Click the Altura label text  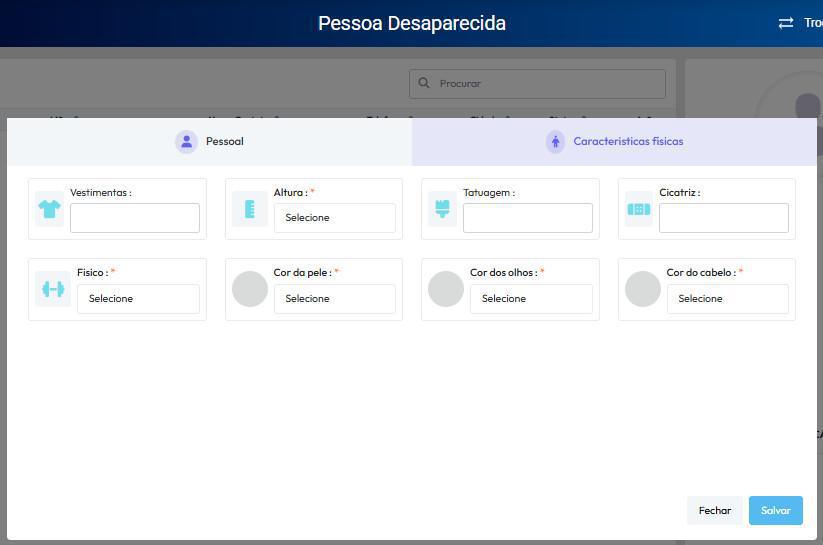pyautogui.click(x=290, y=193)
